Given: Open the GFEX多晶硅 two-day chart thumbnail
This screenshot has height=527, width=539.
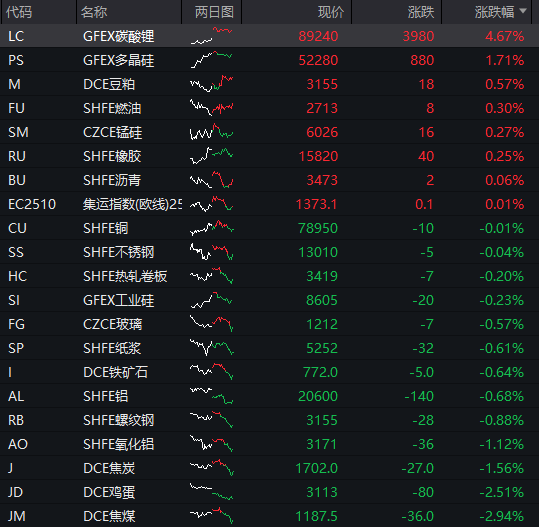Looking at the screenshot, I should tap(212, 60).
